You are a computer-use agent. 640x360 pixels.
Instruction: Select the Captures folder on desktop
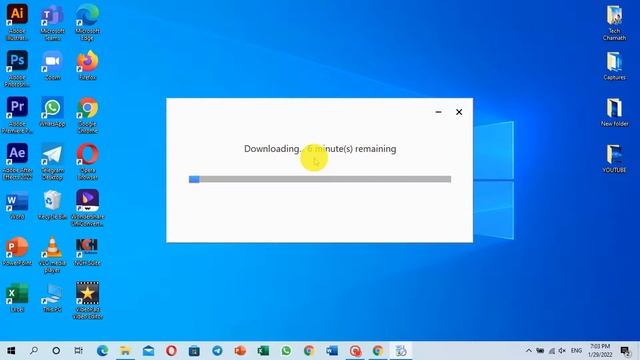614,65
